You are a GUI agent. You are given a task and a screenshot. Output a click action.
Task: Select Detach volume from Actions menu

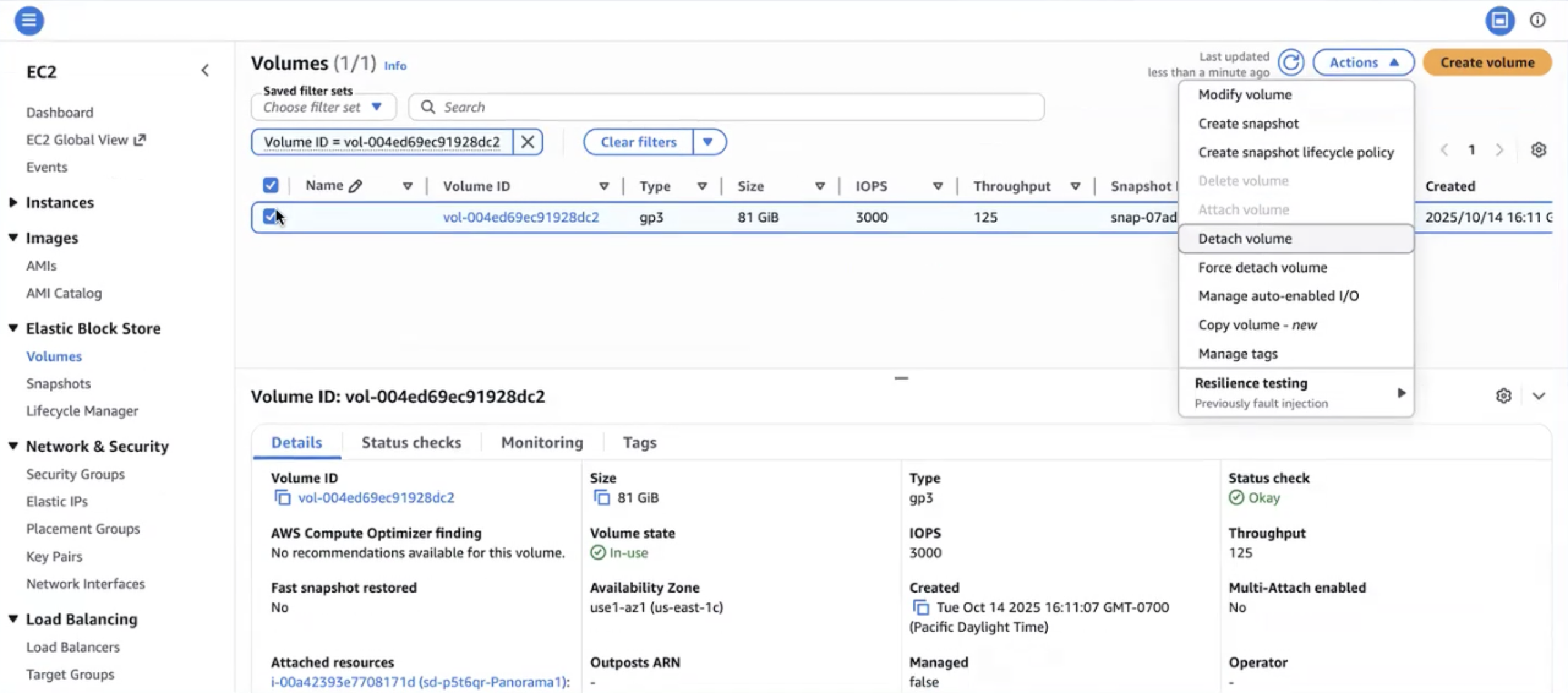(1245, 239)
